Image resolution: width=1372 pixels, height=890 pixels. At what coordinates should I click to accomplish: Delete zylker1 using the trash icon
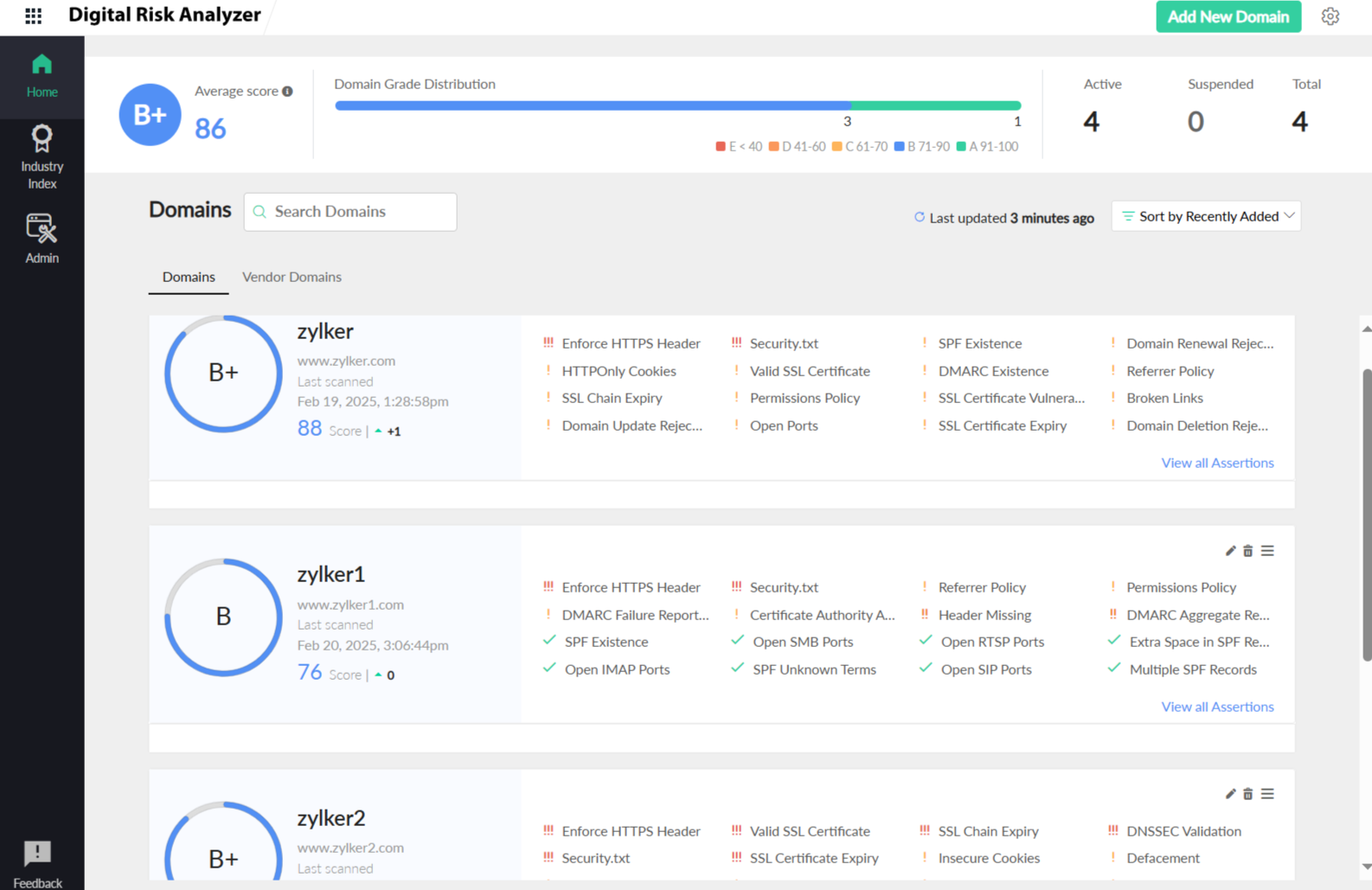click(x=1247, y=551)
